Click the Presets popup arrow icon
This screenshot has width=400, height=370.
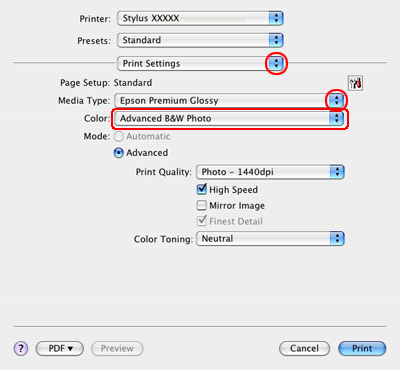276,40
